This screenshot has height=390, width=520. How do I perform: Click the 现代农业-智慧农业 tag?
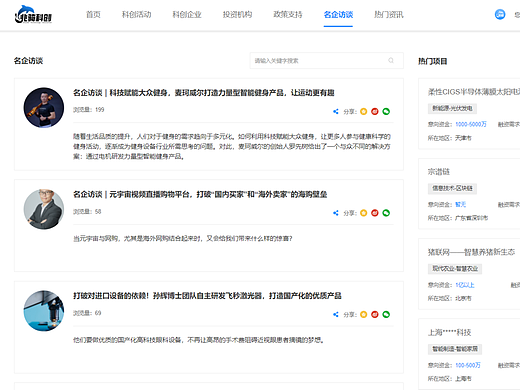(x=455, y=269)
